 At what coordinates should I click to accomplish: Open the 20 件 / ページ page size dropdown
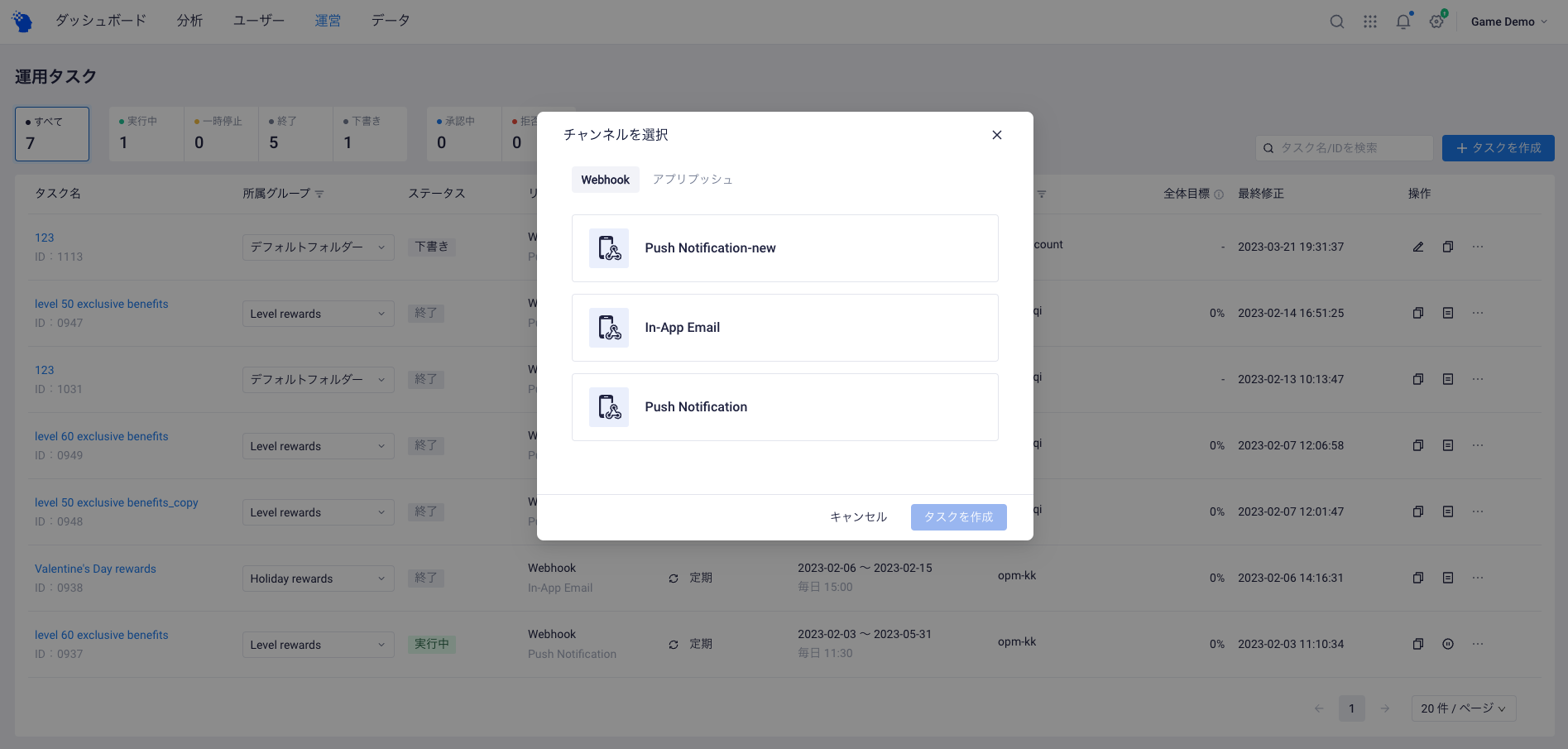(1463, 708)
